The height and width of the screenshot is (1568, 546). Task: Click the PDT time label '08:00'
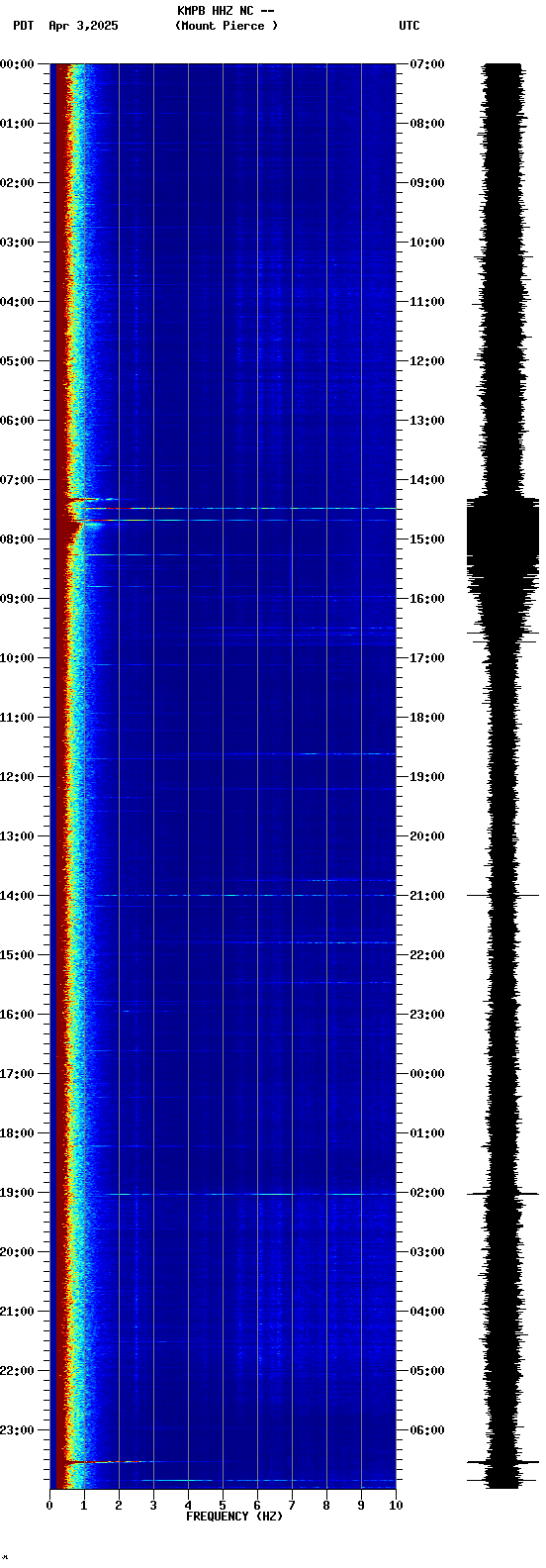(17, 539)
